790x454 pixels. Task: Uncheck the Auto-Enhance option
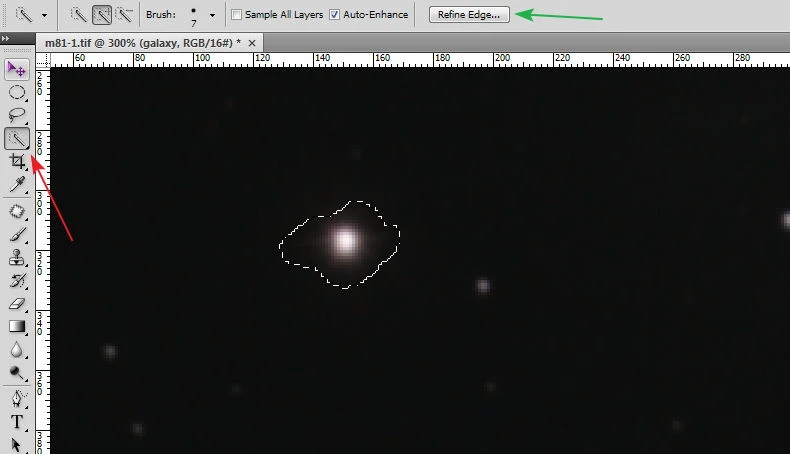coord(335,15)
